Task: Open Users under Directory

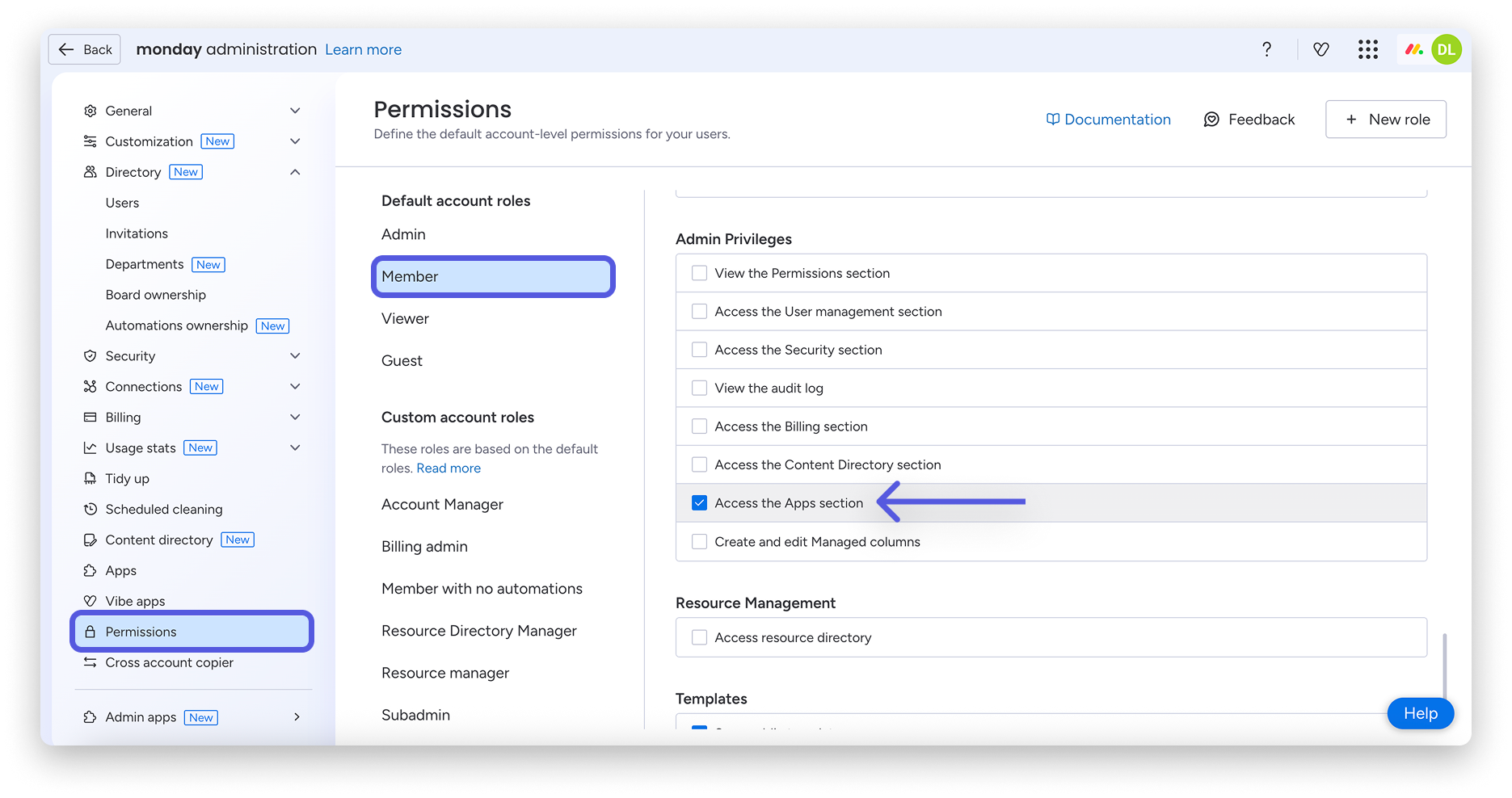Action: point(122,203)
